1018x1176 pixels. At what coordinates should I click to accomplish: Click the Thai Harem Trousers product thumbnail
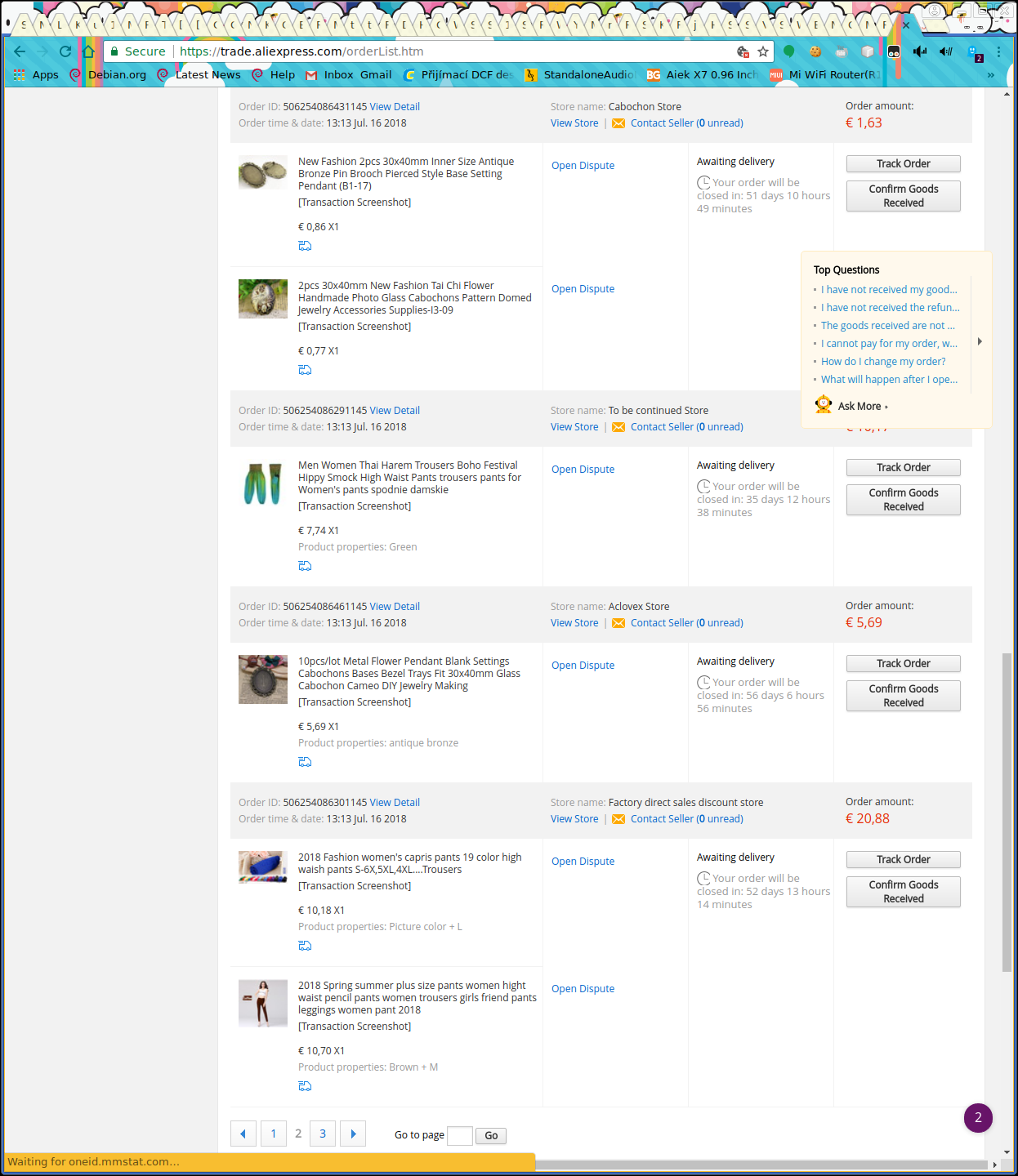[263, 483]
